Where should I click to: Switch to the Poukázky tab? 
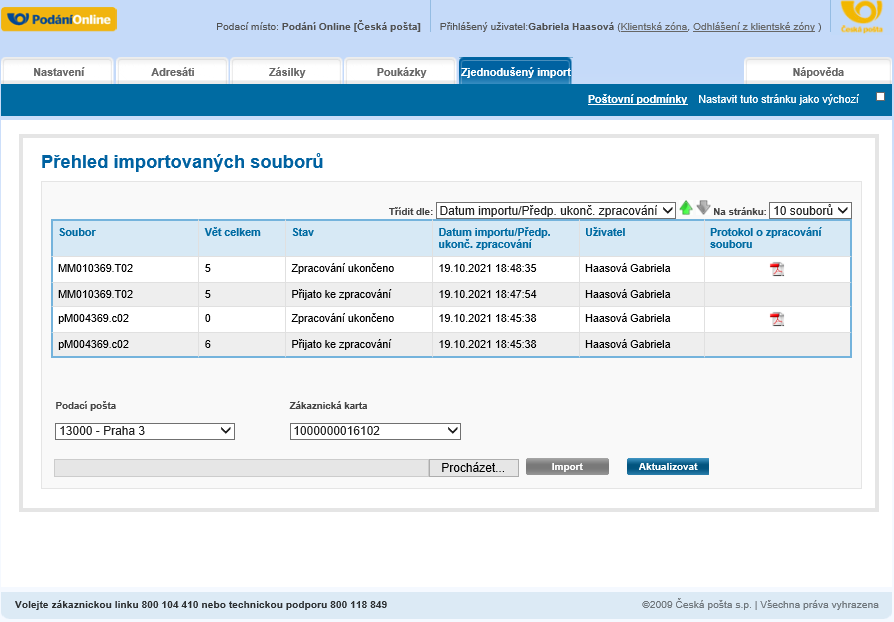(400, 71)
